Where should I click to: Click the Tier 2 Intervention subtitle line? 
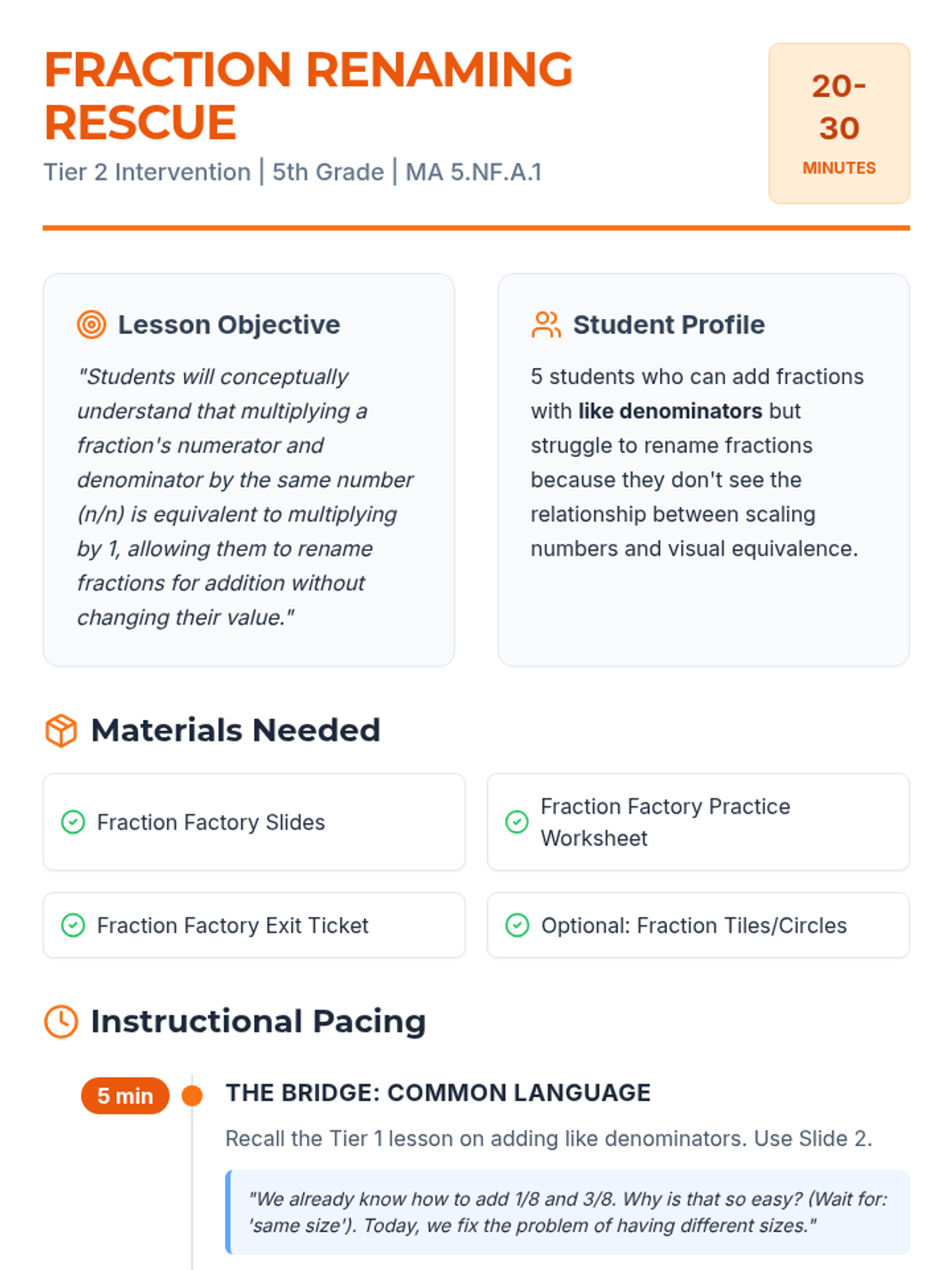293,172
